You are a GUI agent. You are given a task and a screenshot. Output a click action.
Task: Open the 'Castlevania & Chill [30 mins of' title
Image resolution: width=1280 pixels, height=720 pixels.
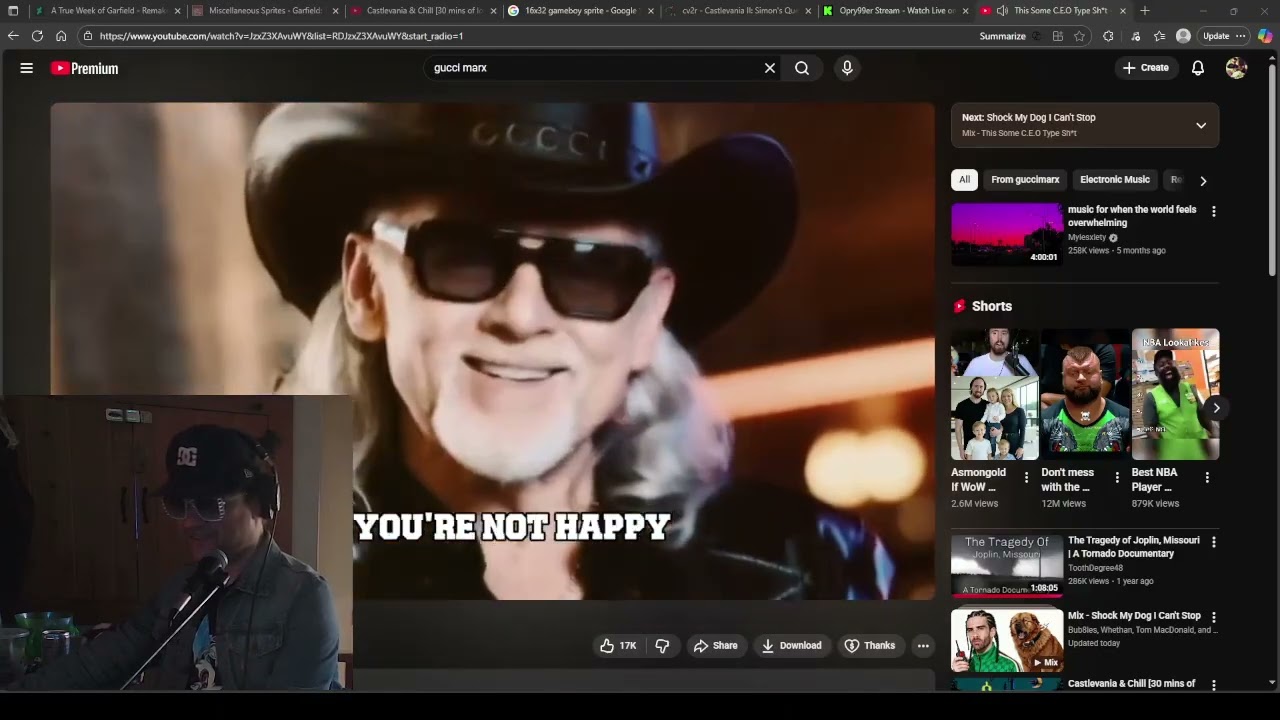click(1132, 684)
